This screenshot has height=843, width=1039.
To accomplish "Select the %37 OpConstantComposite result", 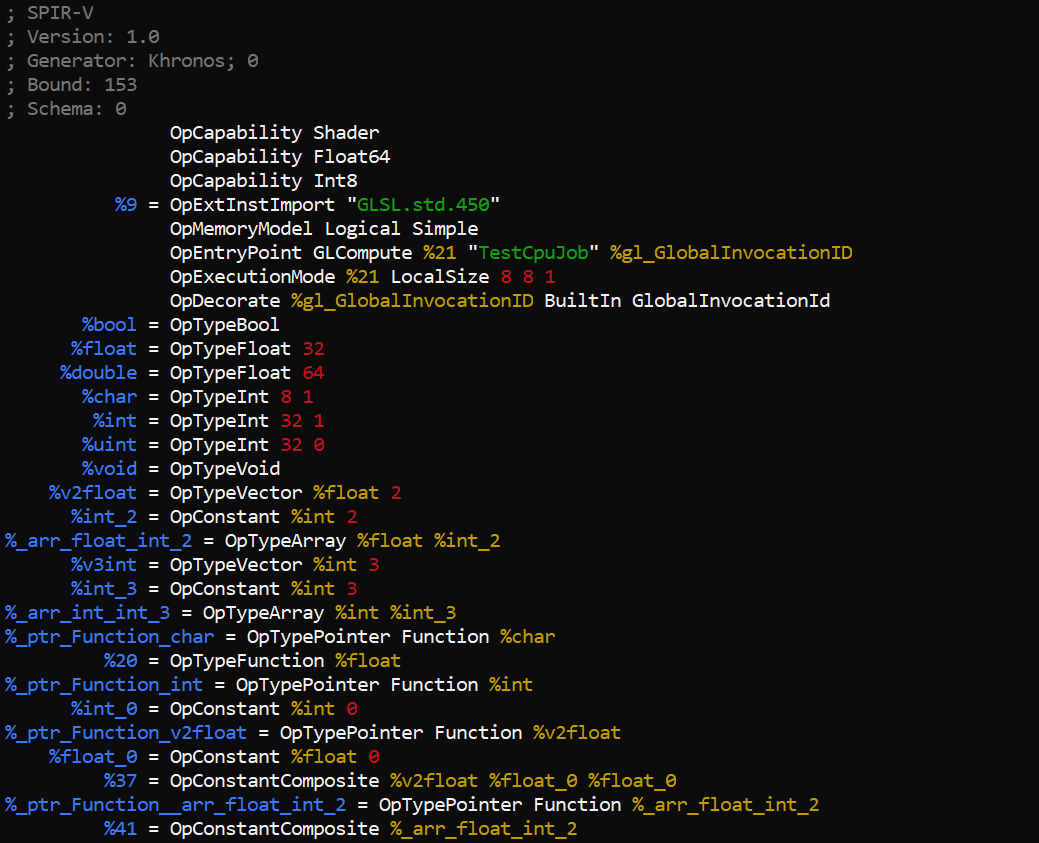I will pos(120,780).
